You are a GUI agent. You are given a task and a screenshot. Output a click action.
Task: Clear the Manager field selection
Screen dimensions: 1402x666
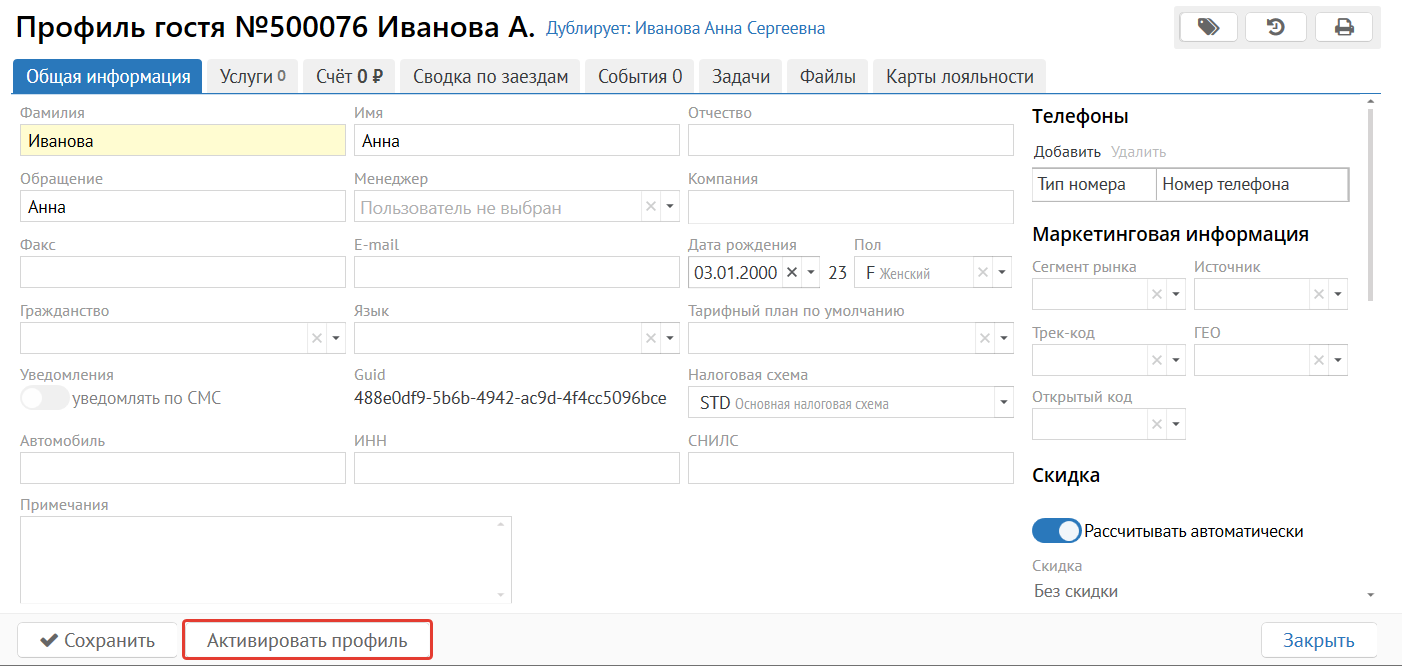(x=650, y=207)
